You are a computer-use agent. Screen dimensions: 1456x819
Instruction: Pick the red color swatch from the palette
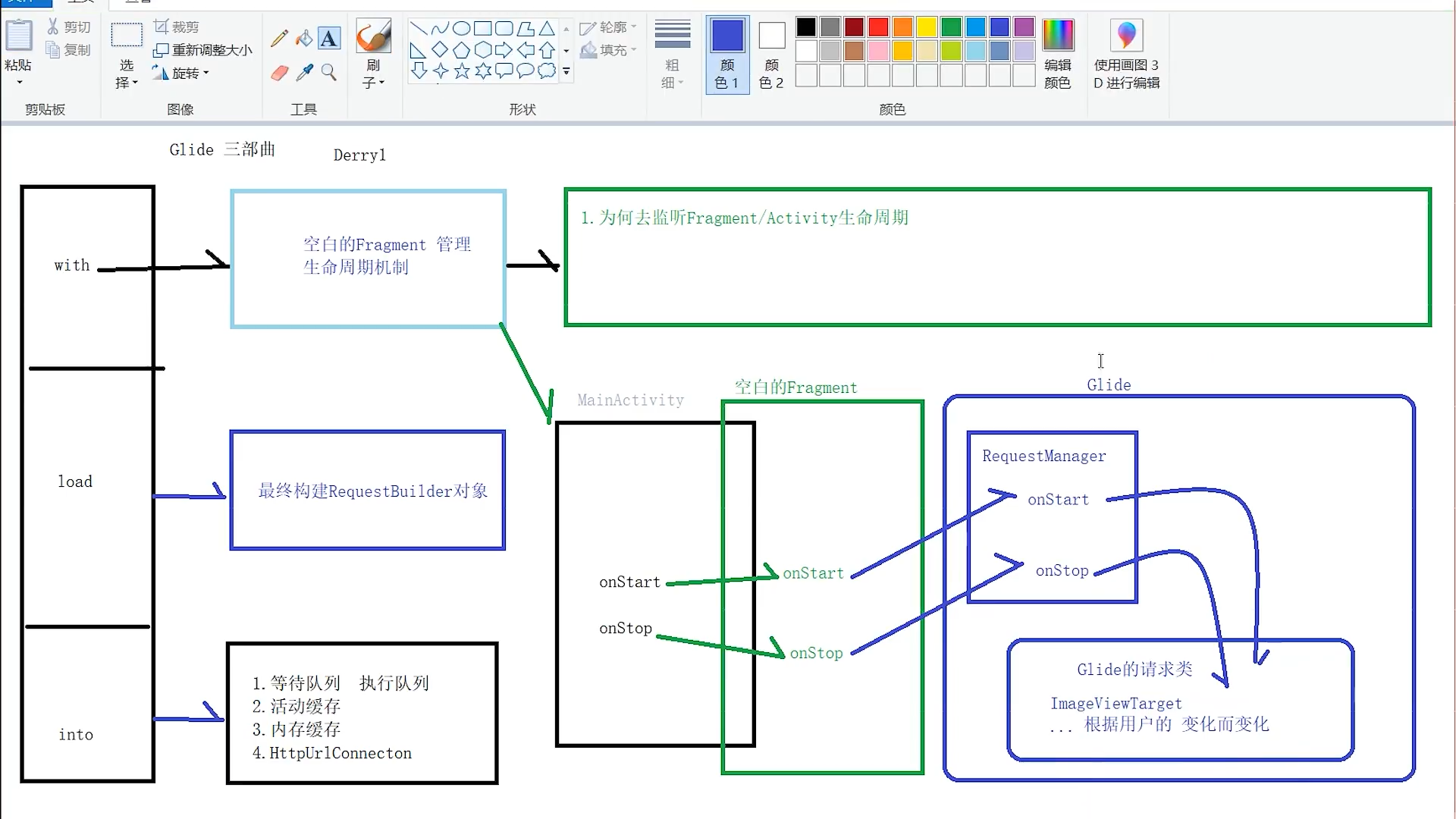click(x=877, y=27)
